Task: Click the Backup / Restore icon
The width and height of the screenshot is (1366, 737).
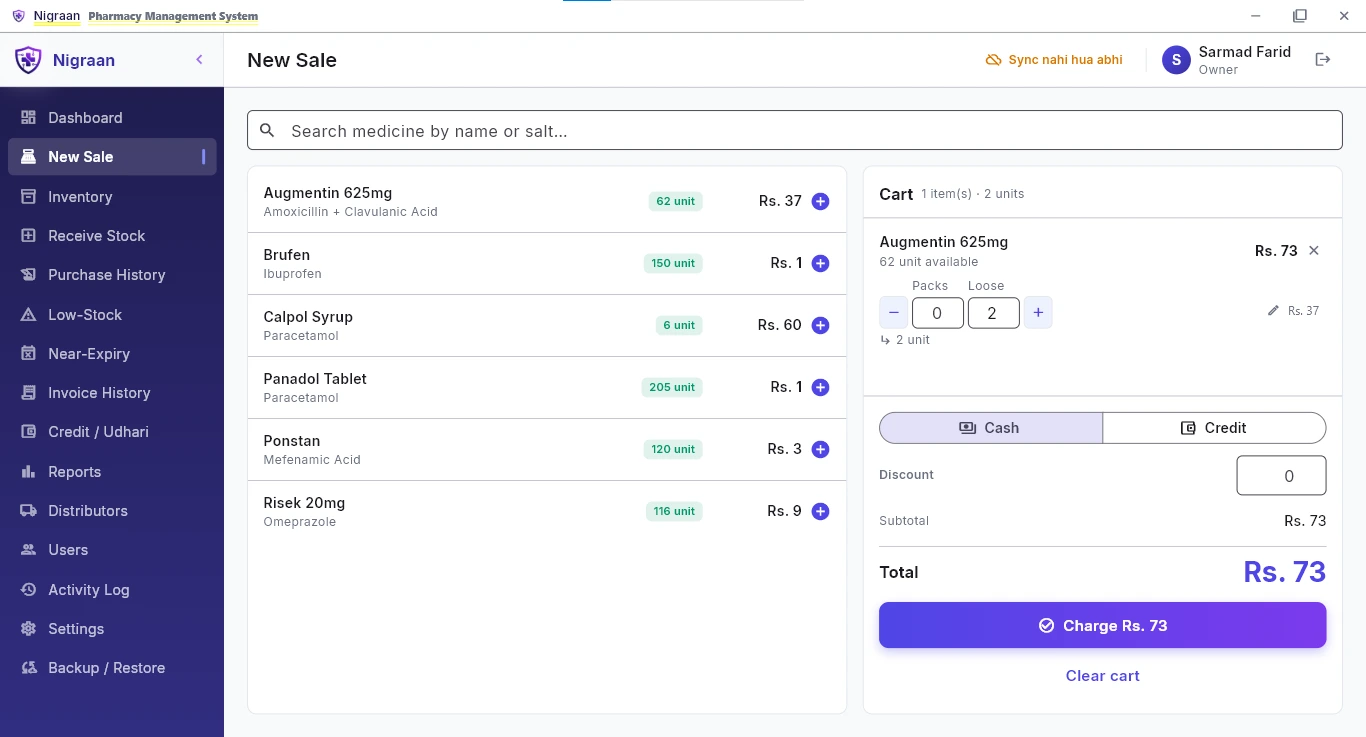Action: click(28, 668)
